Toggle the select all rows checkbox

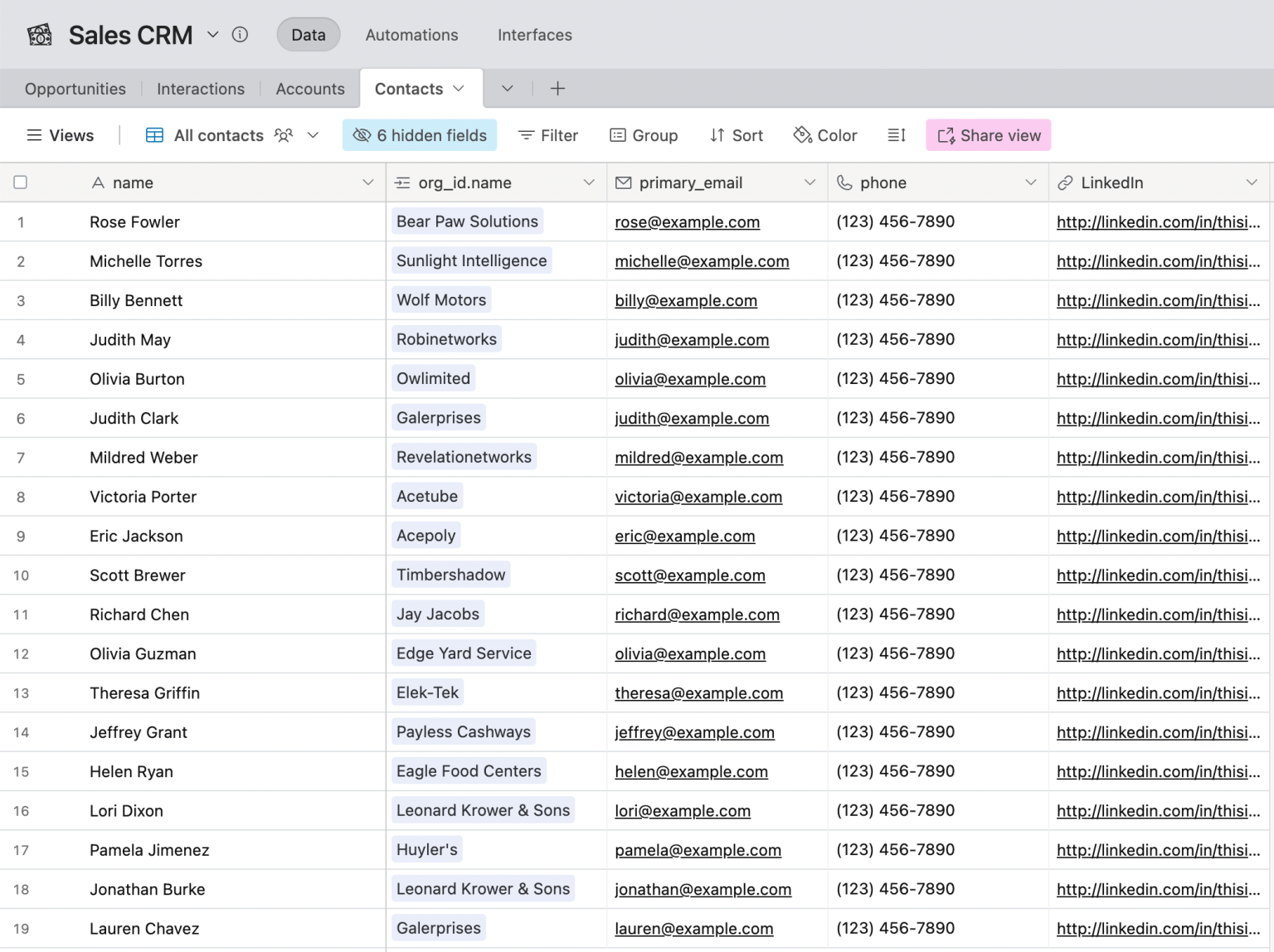(x=21, y=182)
